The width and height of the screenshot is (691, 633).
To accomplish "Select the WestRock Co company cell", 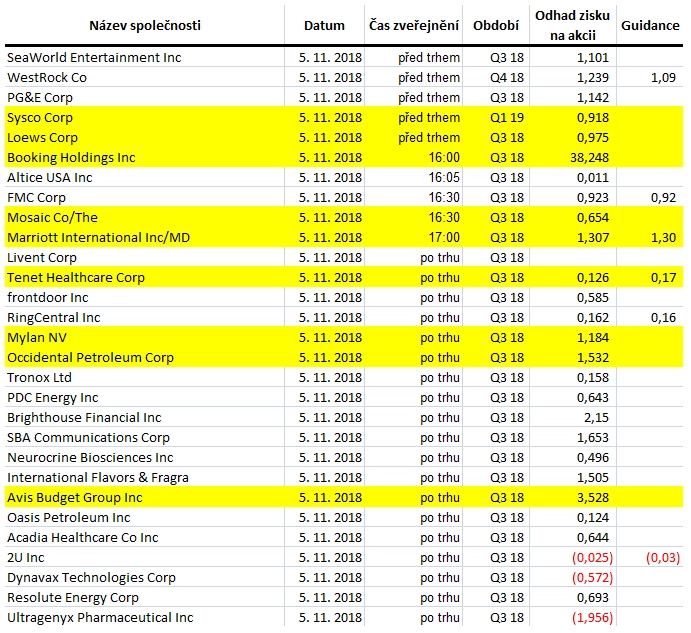I will (145, 78).
